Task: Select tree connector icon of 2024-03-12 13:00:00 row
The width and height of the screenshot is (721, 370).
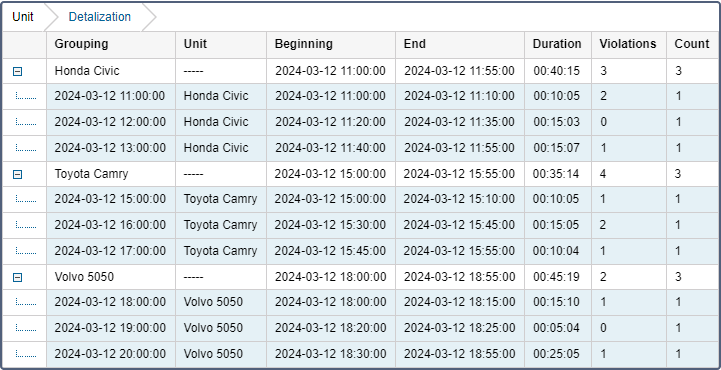Action: 26,148
